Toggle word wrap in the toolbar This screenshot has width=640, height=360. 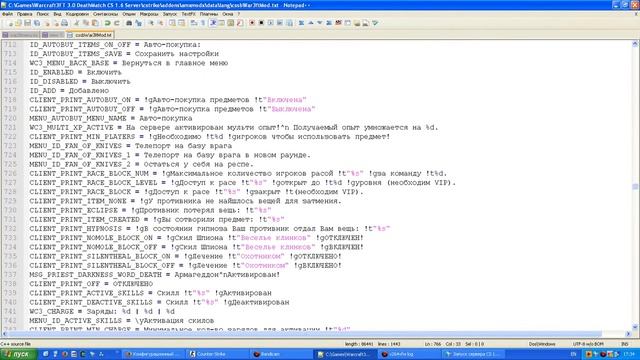194,23
